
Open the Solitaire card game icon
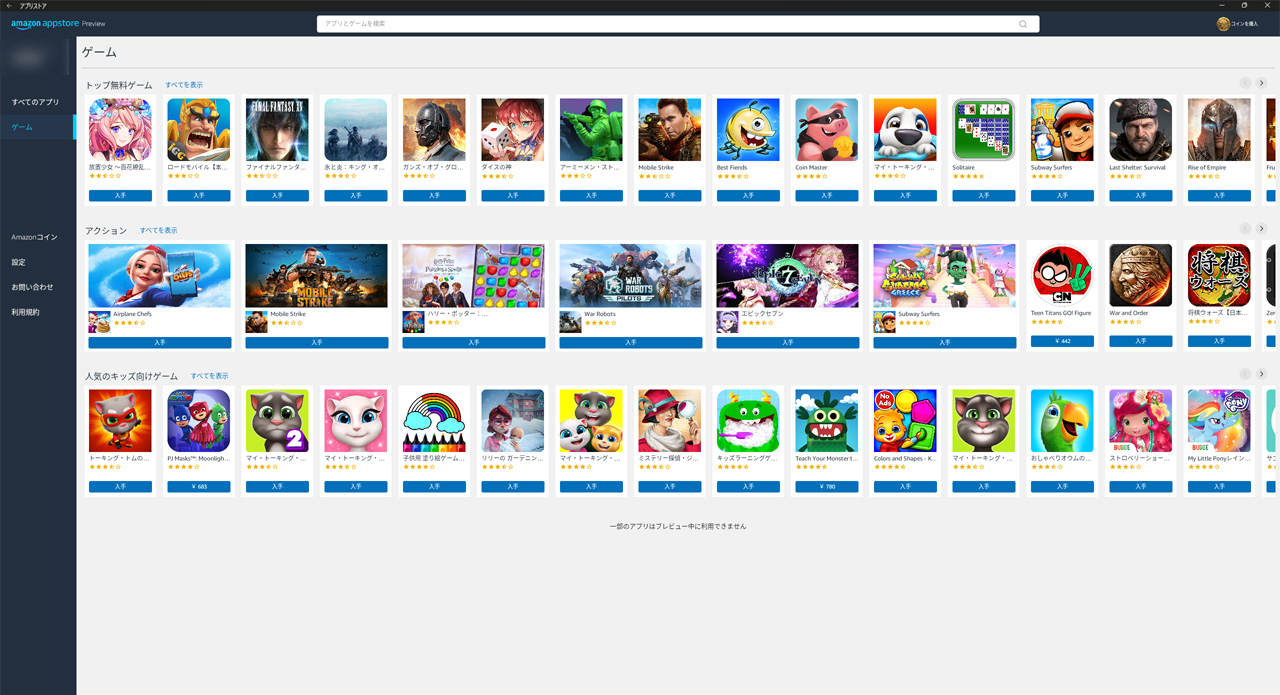coord(984,130)
